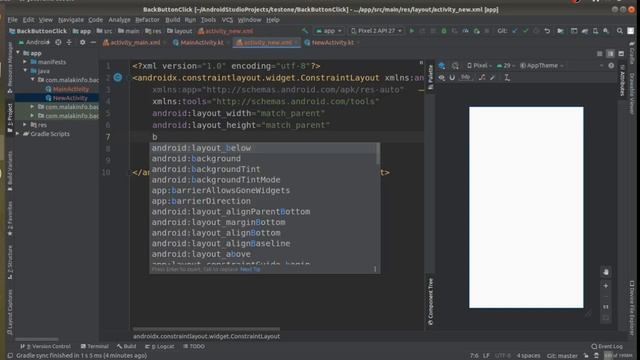
Task: Hide the Project panel with the minus icon
Action: click(93, 42)
